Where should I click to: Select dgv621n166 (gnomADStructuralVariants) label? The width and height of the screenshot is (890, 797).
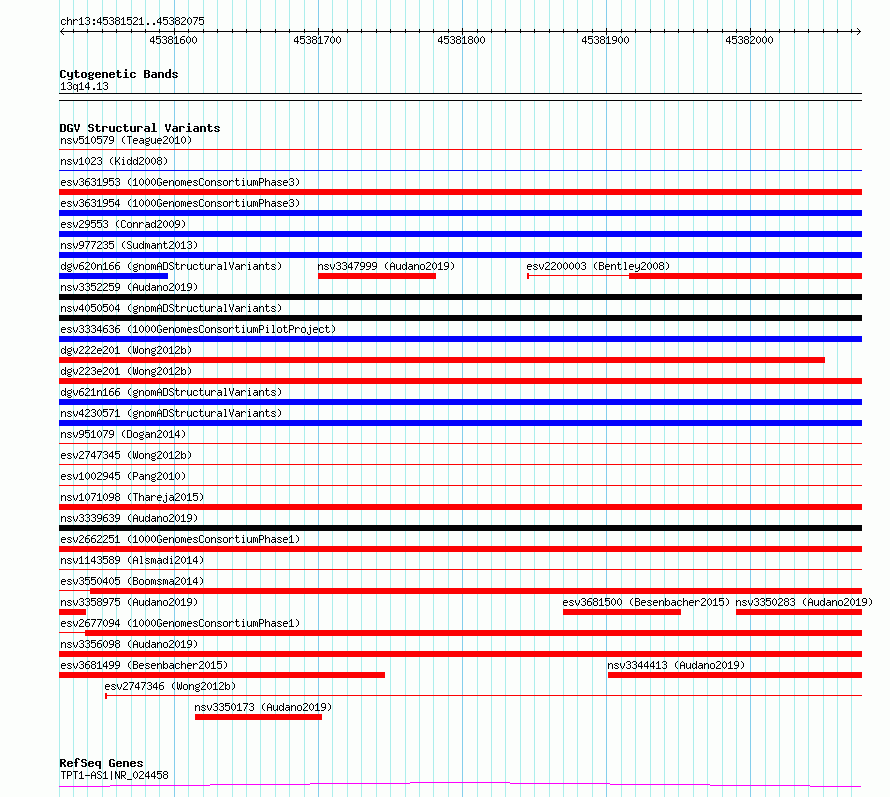pos(171,392)
